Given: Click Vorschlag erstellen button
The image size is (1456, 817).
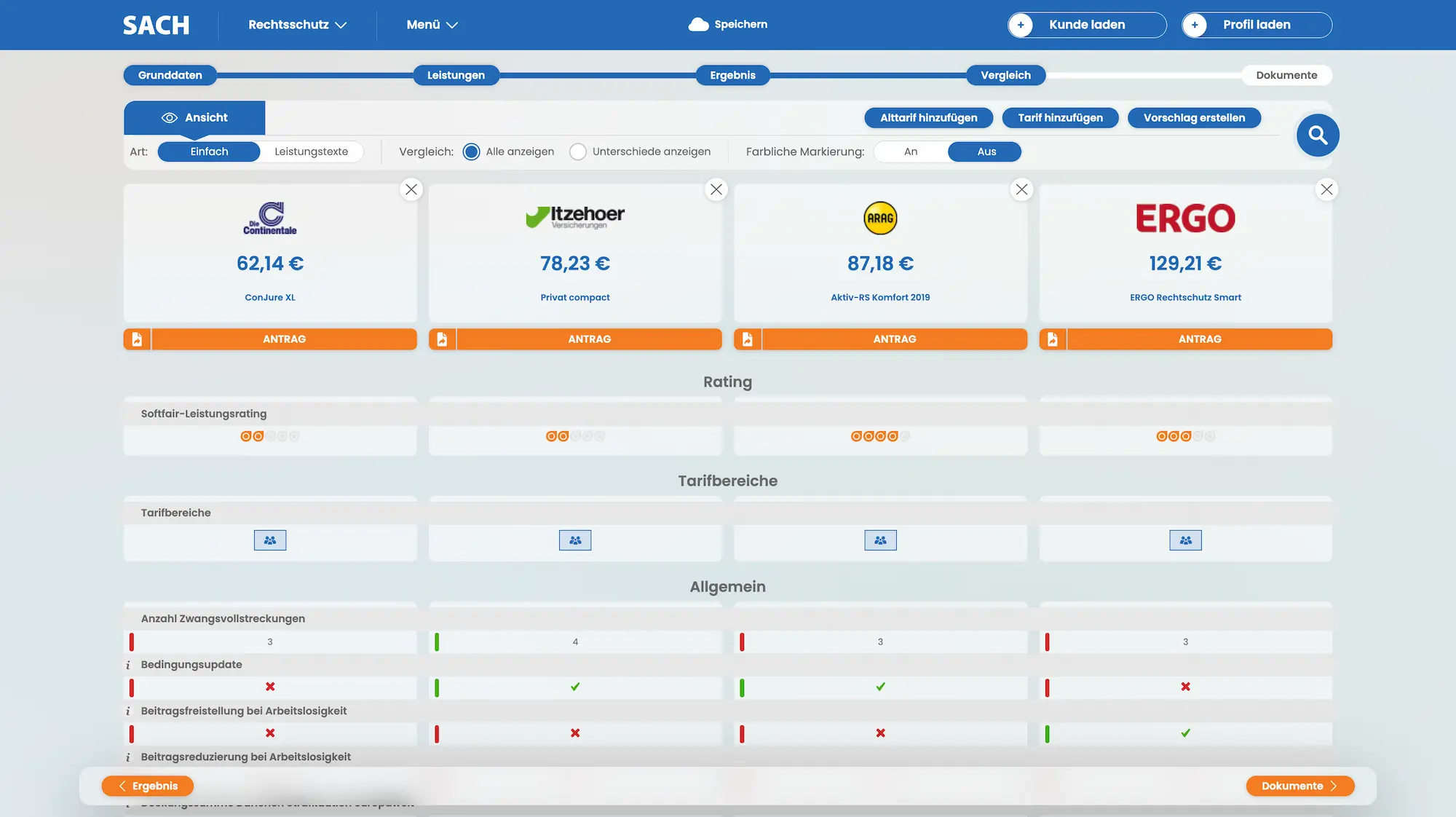Looking at the screenshot, I should [1194, 118].
